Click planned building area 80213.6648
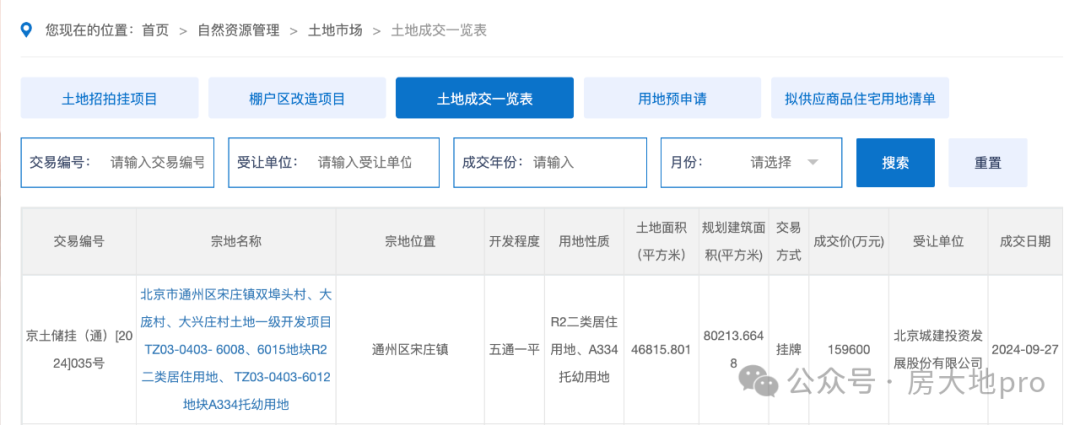The width and height of the screenshot is (1080, 425). point(734,350)
